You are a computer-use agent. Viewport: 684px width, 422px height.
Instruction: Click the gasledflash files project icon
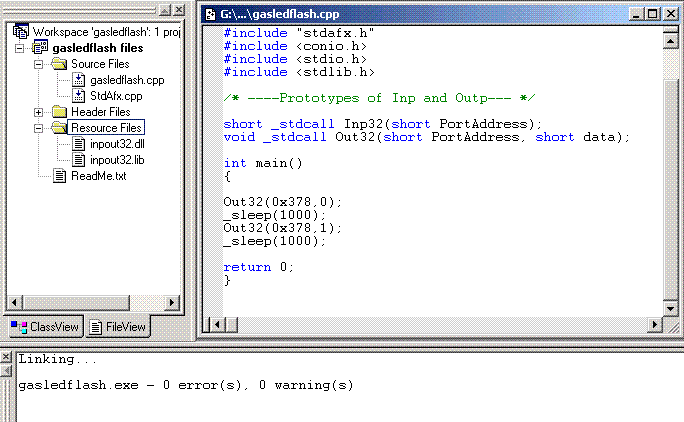[x=41, y=48]
